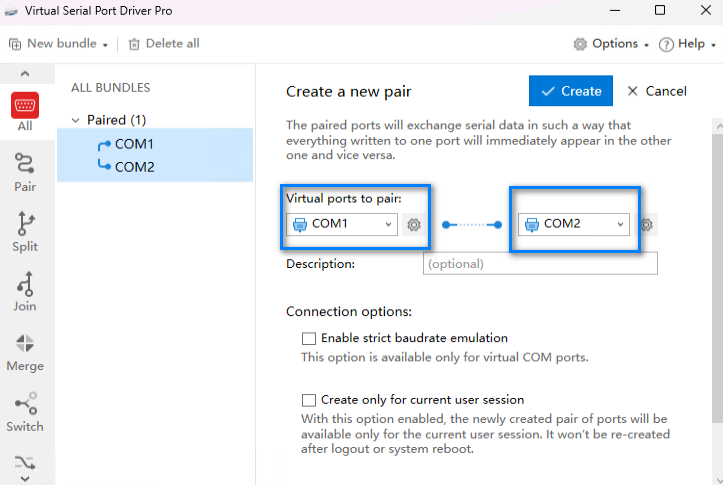Click the sidebar scroll-up chevron

pyautogui.click(x=25, y=74)
